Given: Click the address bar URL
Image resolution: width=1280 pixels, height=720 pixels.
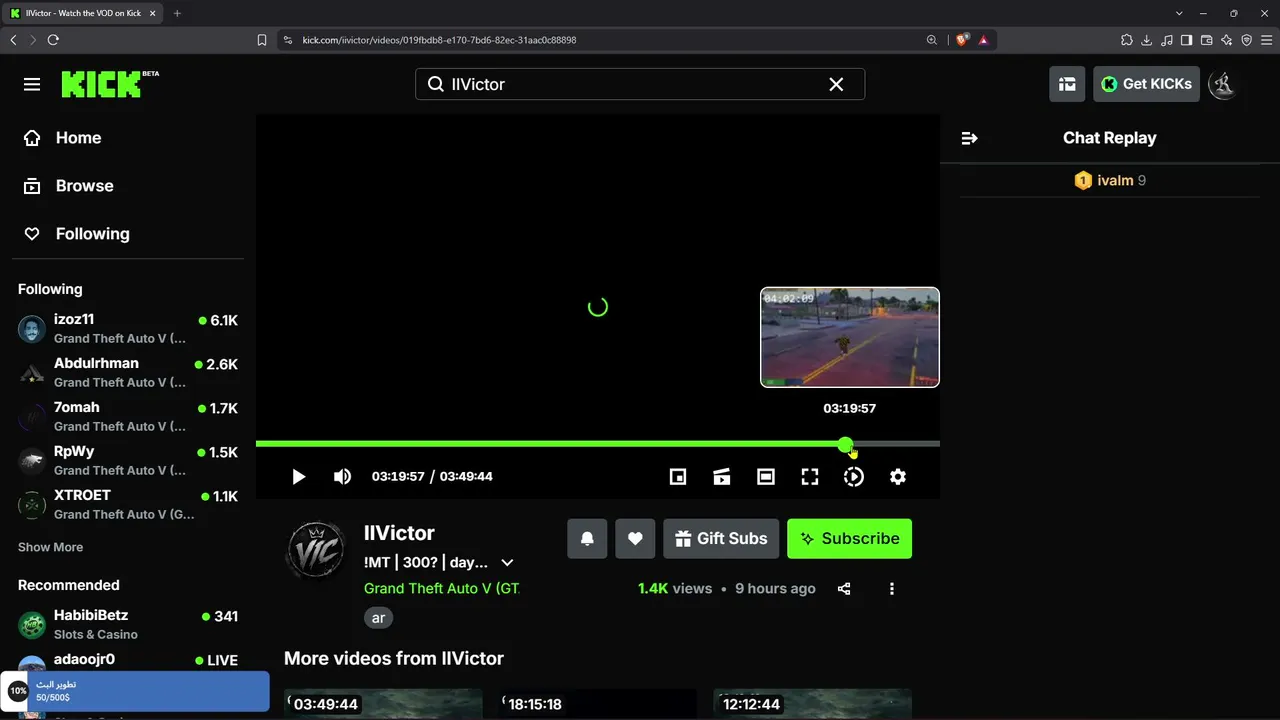Looking at the screenshot, I should coord(439,40).
